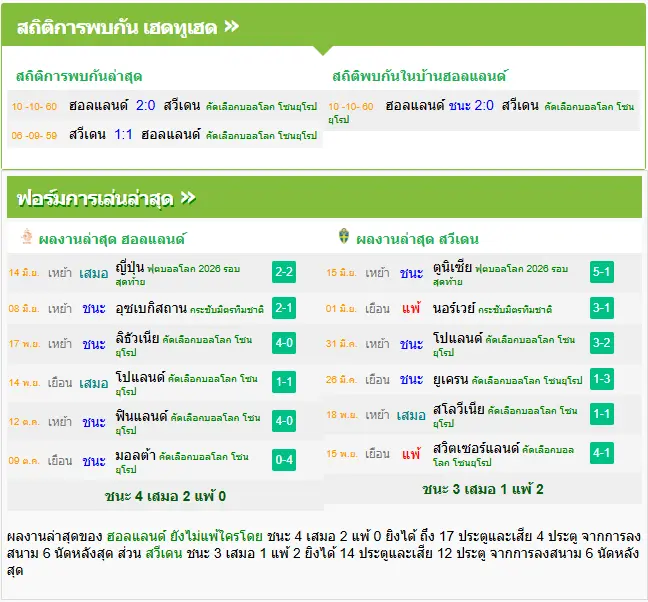Click the ยูเครน opponent name
The height and width of the screenshot is (602, 648).
click(x=450, y=379)
